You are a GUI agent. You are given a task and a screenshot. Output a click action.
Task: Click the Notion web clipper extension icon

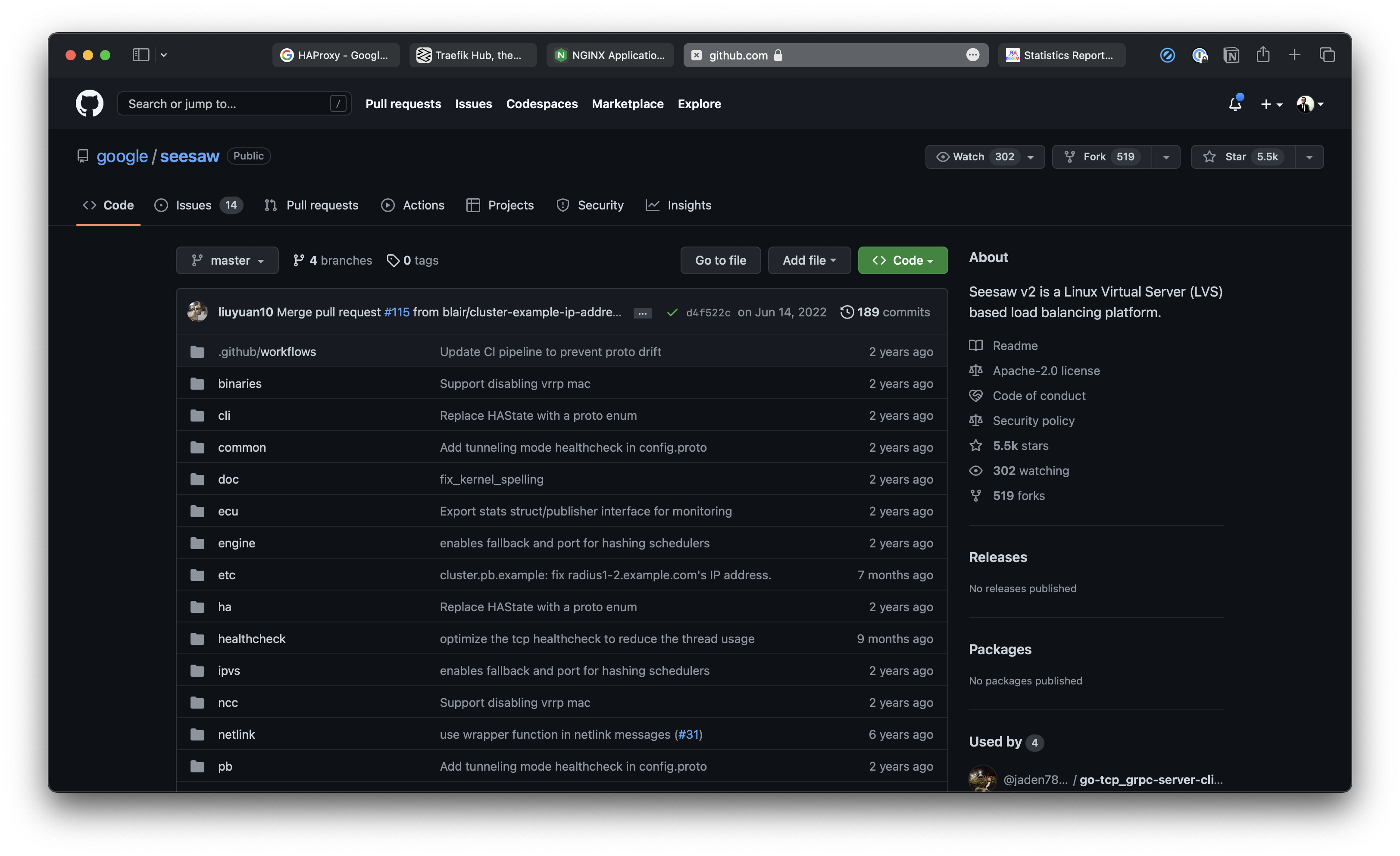pyautogui.click(x=1231, y=55)
